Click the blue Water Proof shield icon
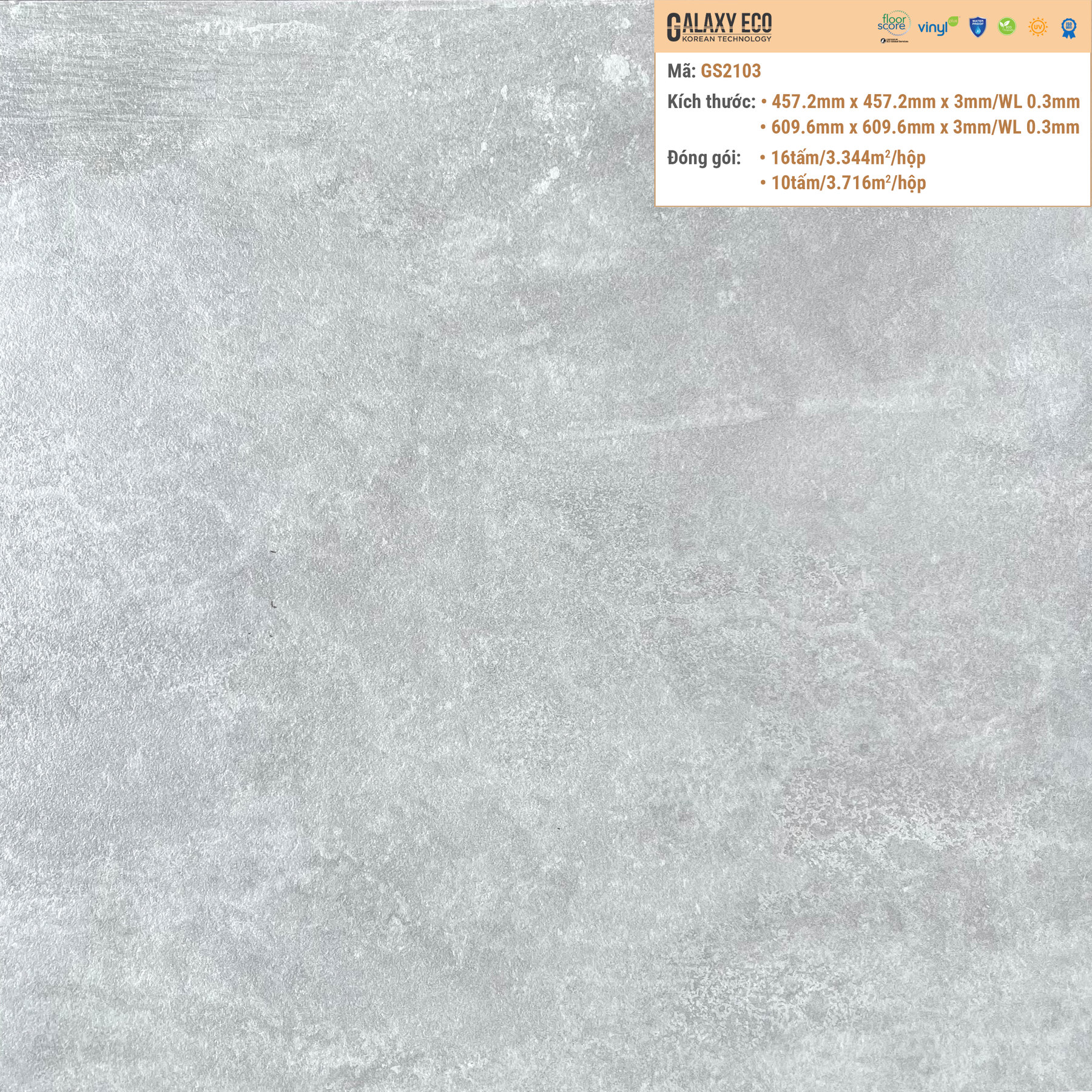 point(978,27)
